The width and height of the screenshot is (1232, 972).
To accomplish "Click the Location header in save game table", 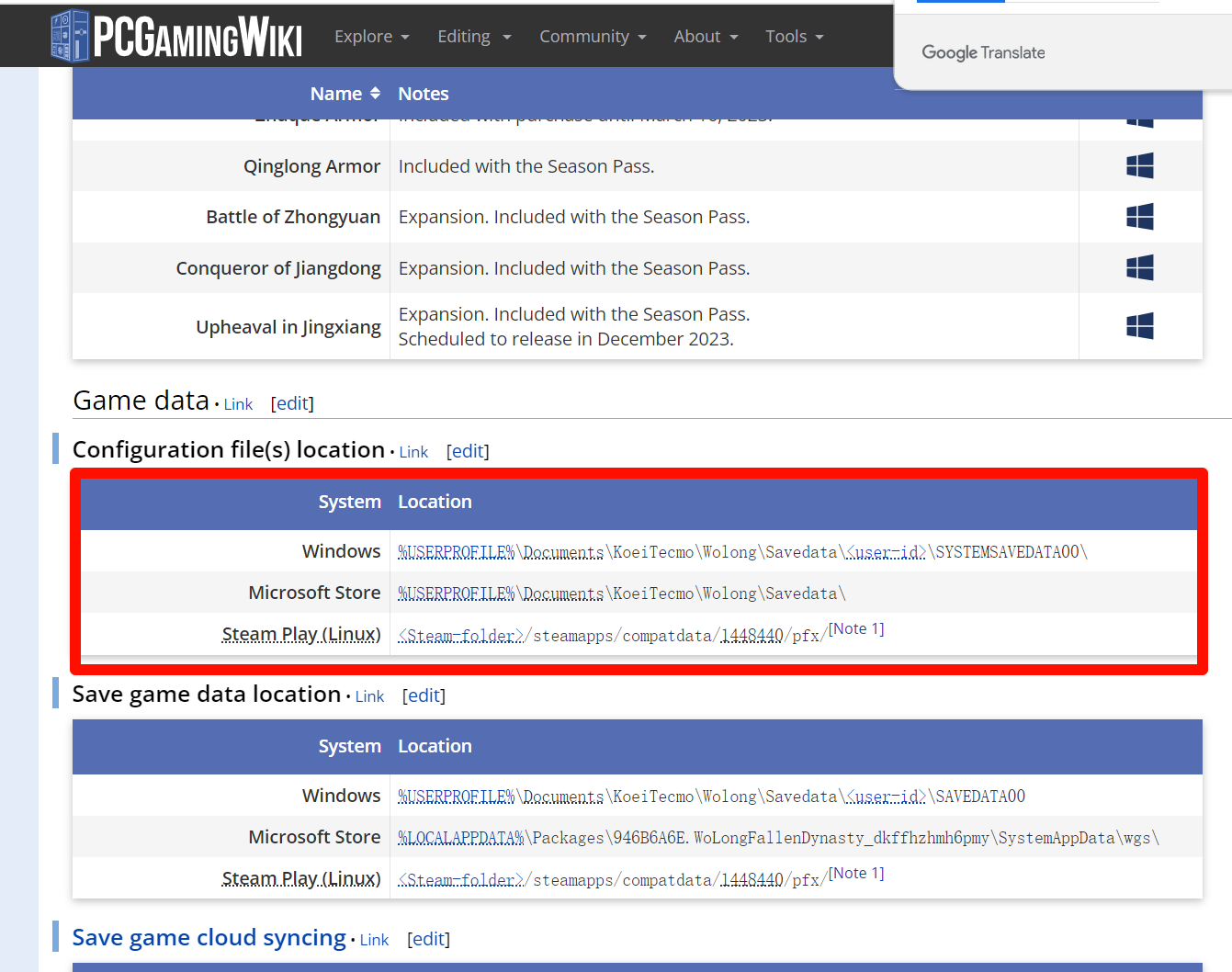I will pyautogui.click(x=435, y=746).
